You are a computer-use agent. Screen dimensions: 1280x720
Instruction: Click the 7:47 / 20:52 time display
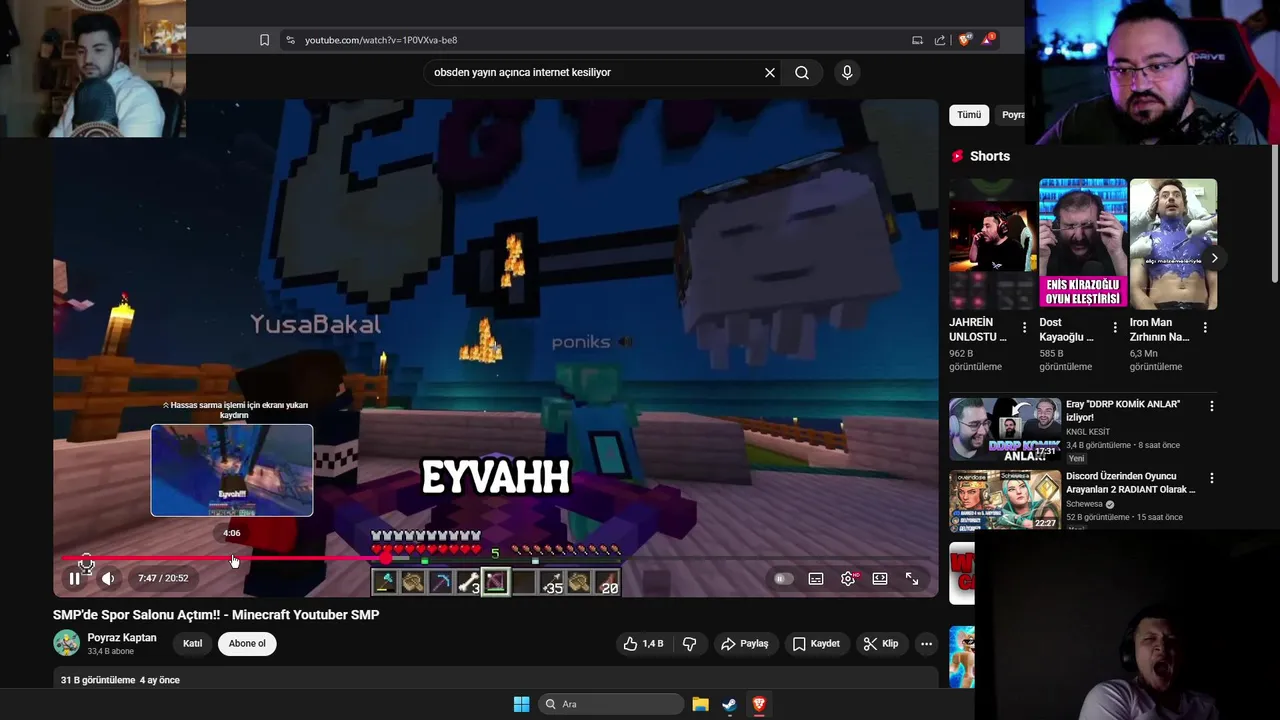(163, 578)
